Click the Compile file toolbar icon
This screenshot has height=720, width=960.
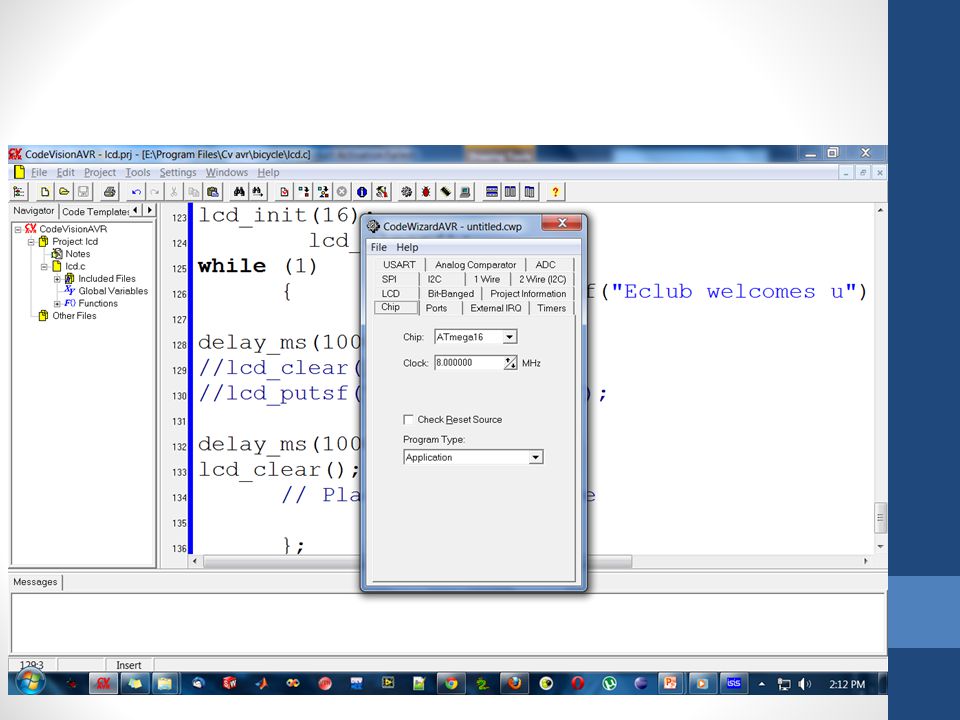[x=285, y=192]
